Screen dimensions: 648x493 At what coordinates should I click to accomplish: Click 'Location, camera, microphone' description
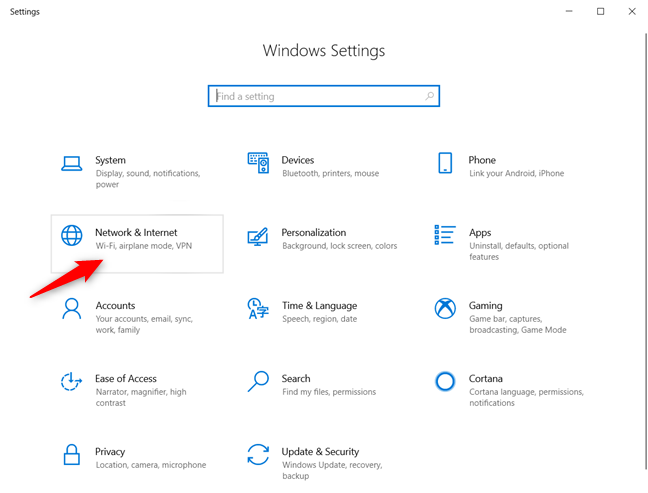tap(151, 465)
